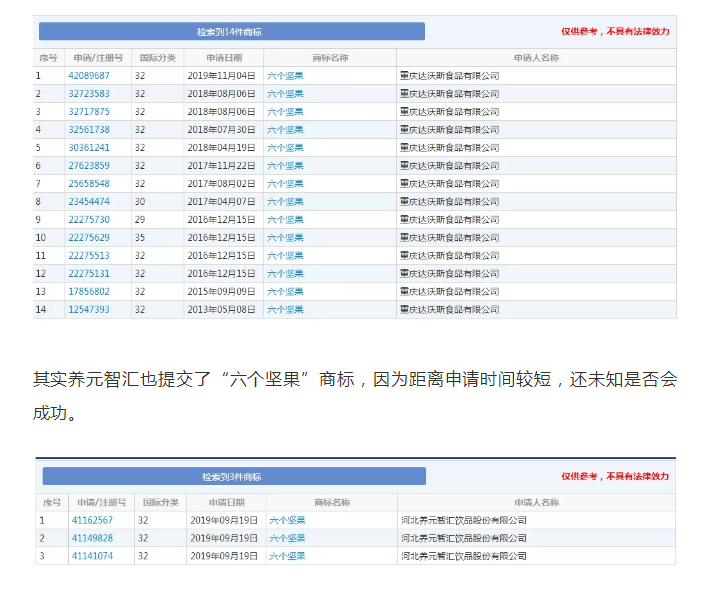Click 商标名称 column header in top table

(330, 58)
